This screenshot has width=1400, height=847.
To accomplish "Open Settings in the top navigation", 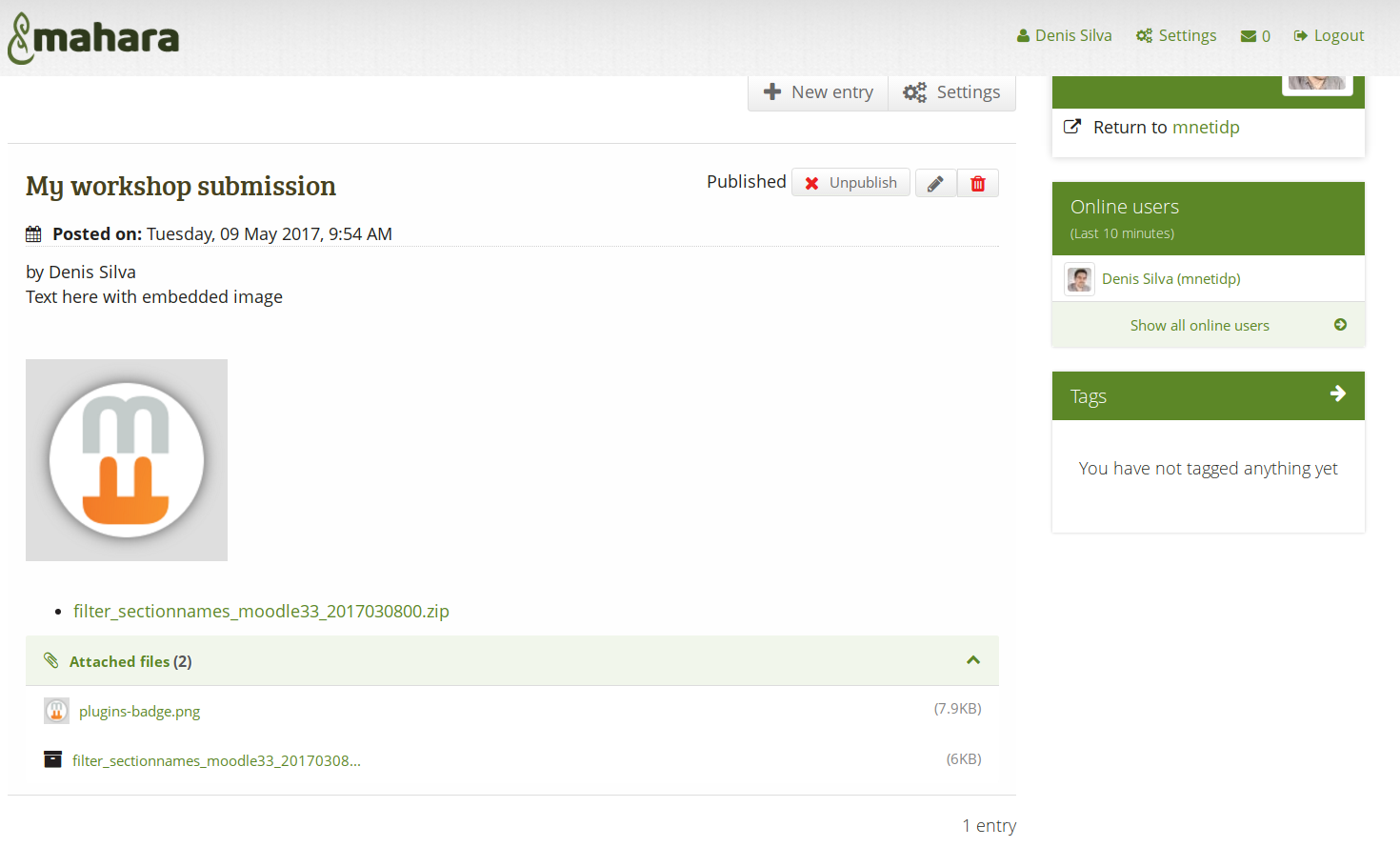I will tap(1176, 35).
